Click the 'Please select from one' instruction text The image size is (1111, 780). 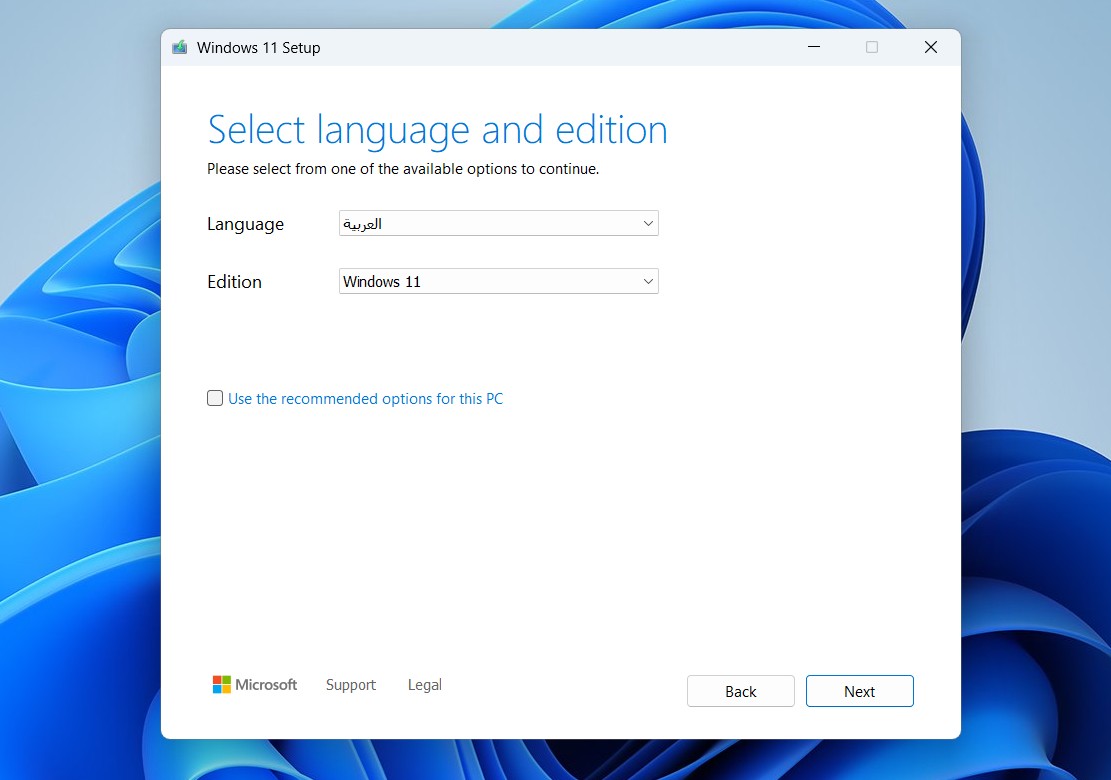[x=402, y=169]
